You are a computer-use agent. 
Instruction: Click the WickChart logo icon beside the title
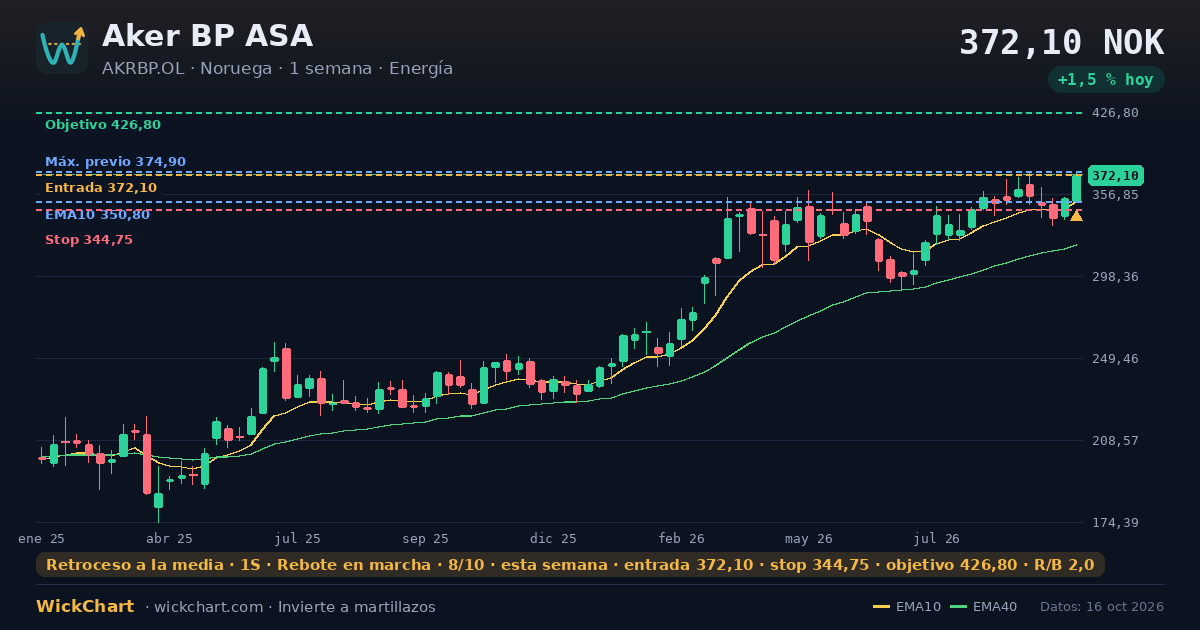[62, 48]
